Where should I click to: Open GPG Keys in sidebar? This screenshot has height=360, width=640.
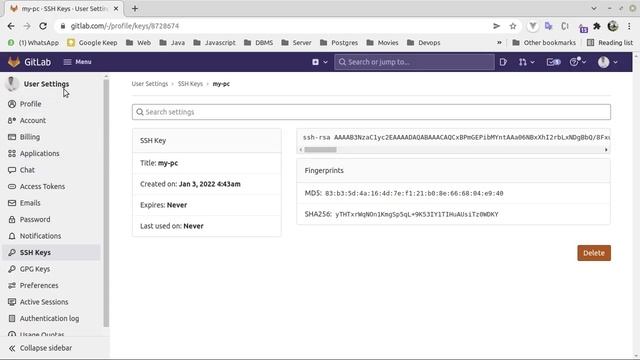35,269
